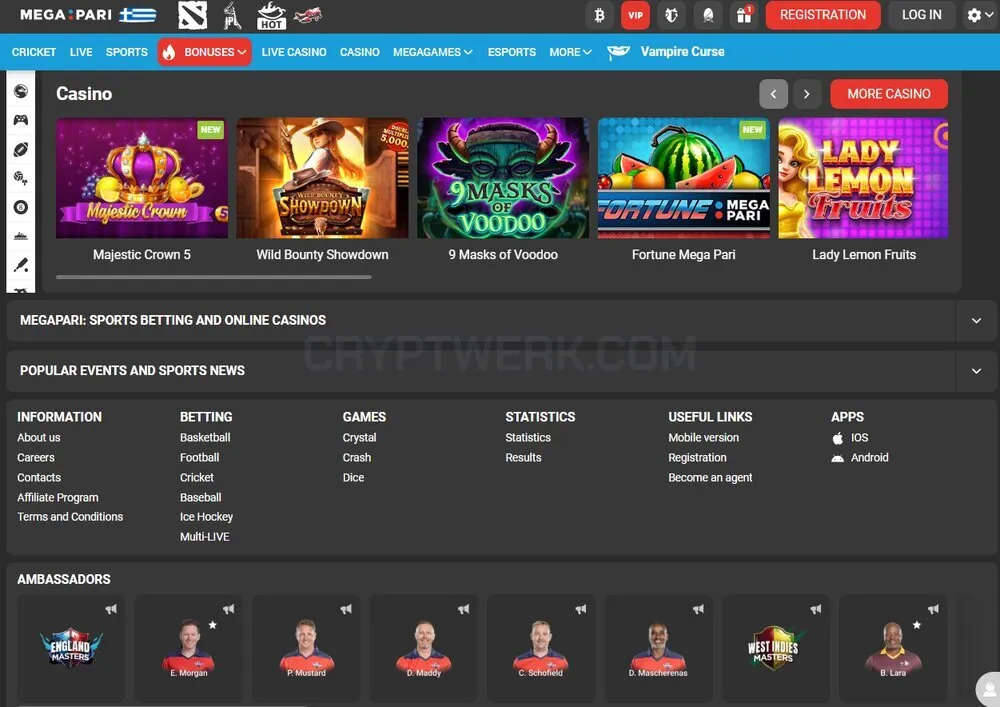The height and width of the screenshot is (707, 1000).
Task: Open the Live section
Action: tap(81, 52)
